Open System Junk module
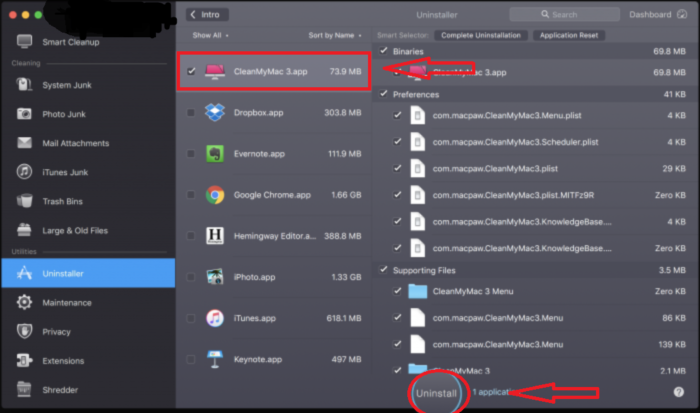 88,85
